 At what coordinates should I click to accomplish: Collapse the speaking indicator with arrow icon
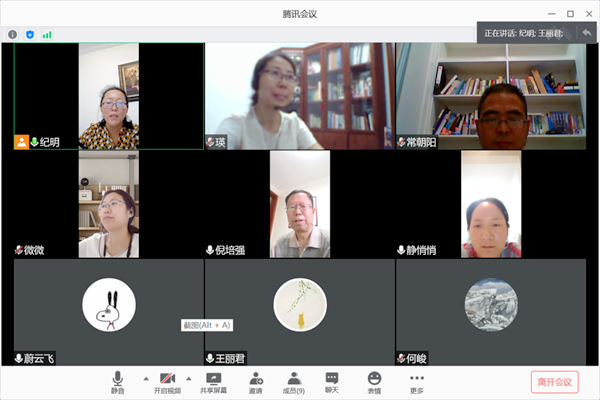pos(587,33)
